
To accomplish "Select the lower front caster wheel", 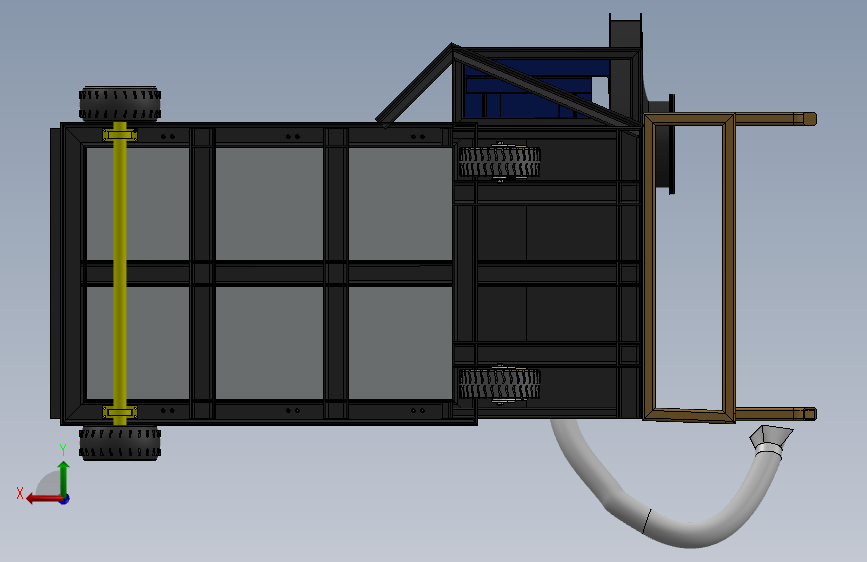I will (499, 384).
